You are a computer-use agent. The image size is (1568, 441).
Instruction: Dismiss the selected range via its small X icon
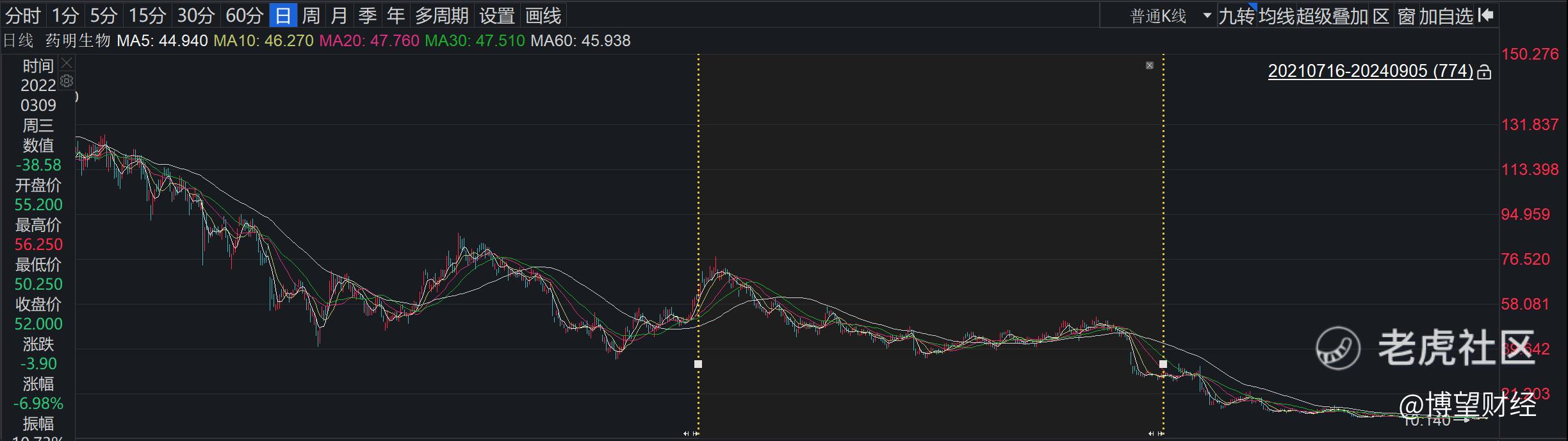click(1150, 65)
